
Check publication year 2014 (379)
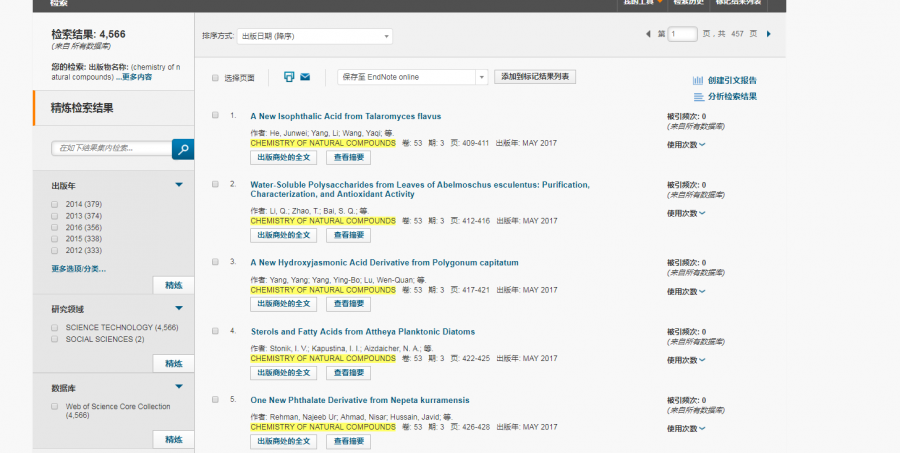[55, 204]
